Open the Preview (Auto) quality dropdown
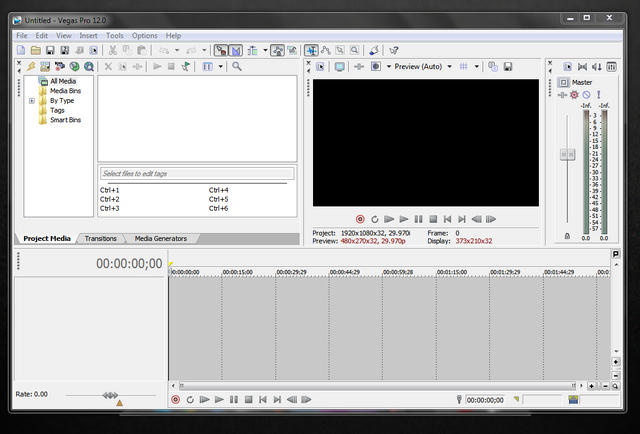Viewport: 640px width, 434px height. [450, 67]
